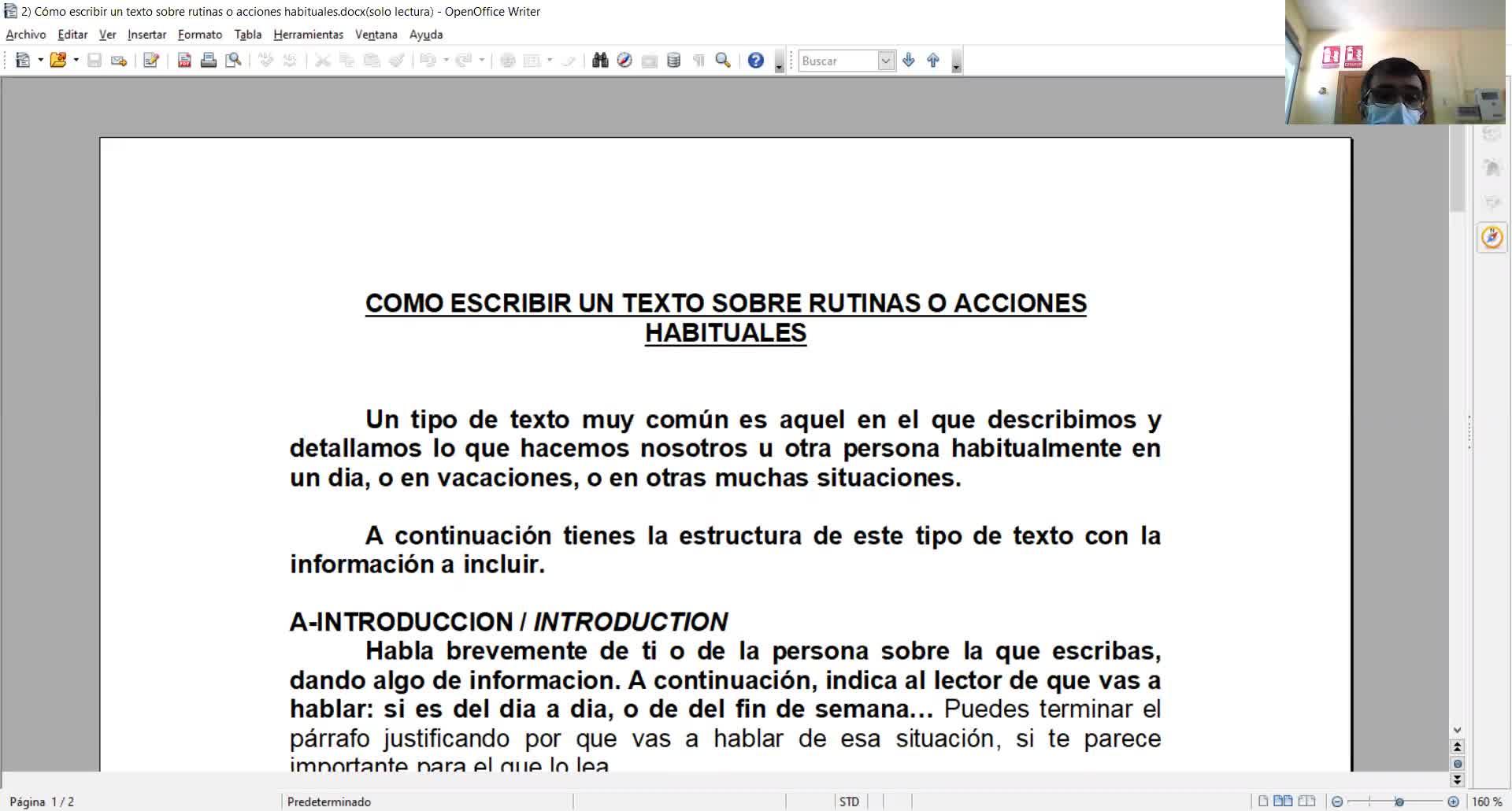Click the Spelling and Grammar icon
1512x811 pixels.
pos(266,61)
